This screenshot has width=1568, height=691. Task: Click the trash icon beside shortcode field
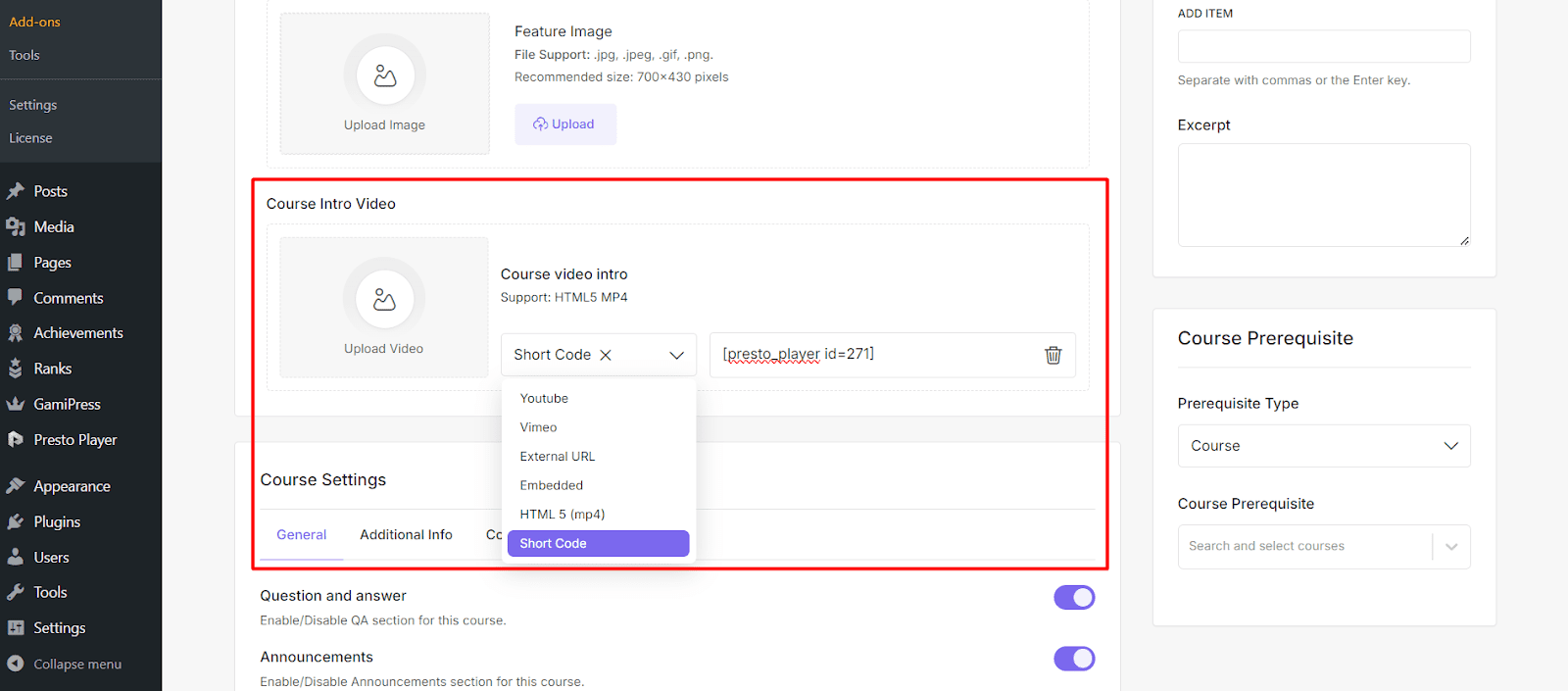click(x=1053, y=355)
